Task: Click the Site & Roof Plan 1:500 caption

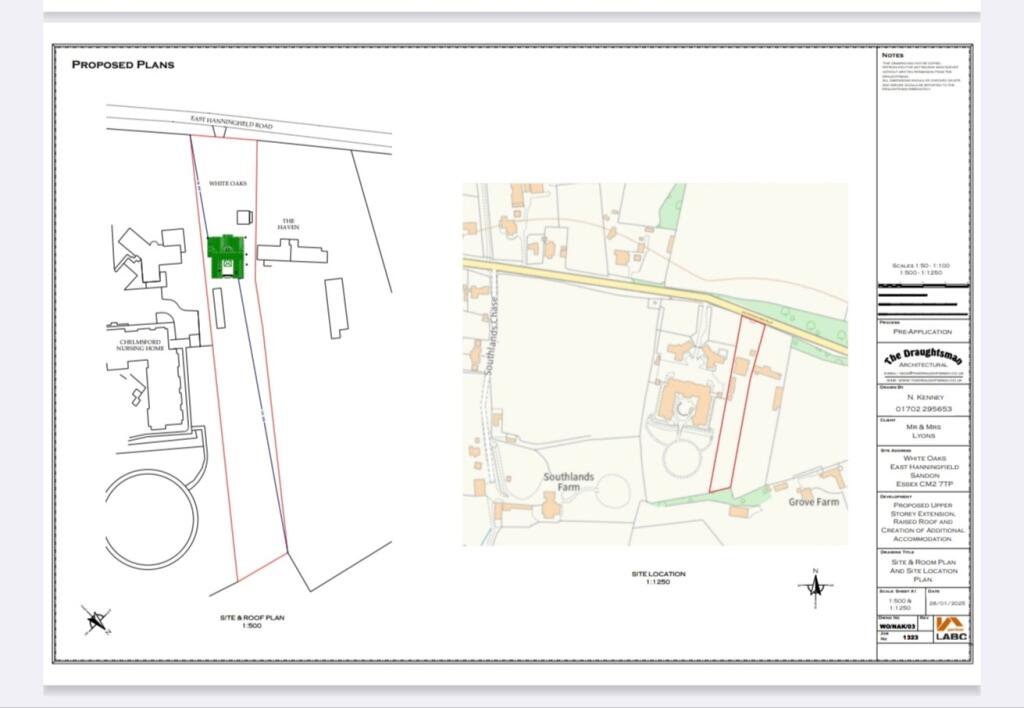Action: coord(252,622)
